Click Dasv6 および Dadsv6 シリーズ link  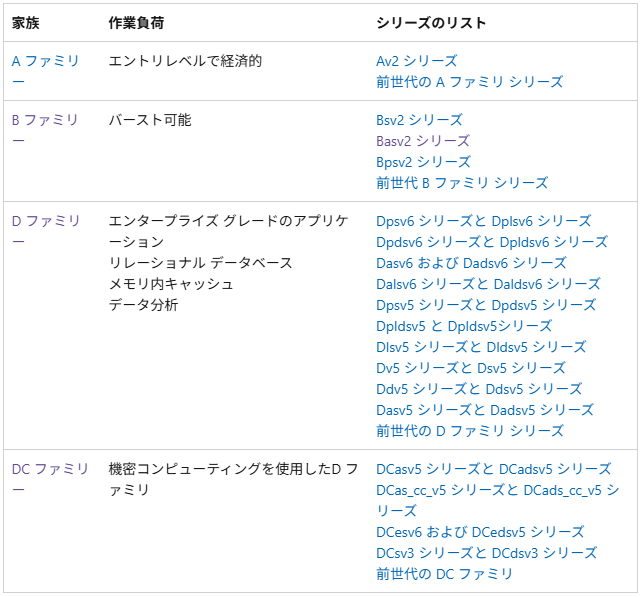coord(471,263)
